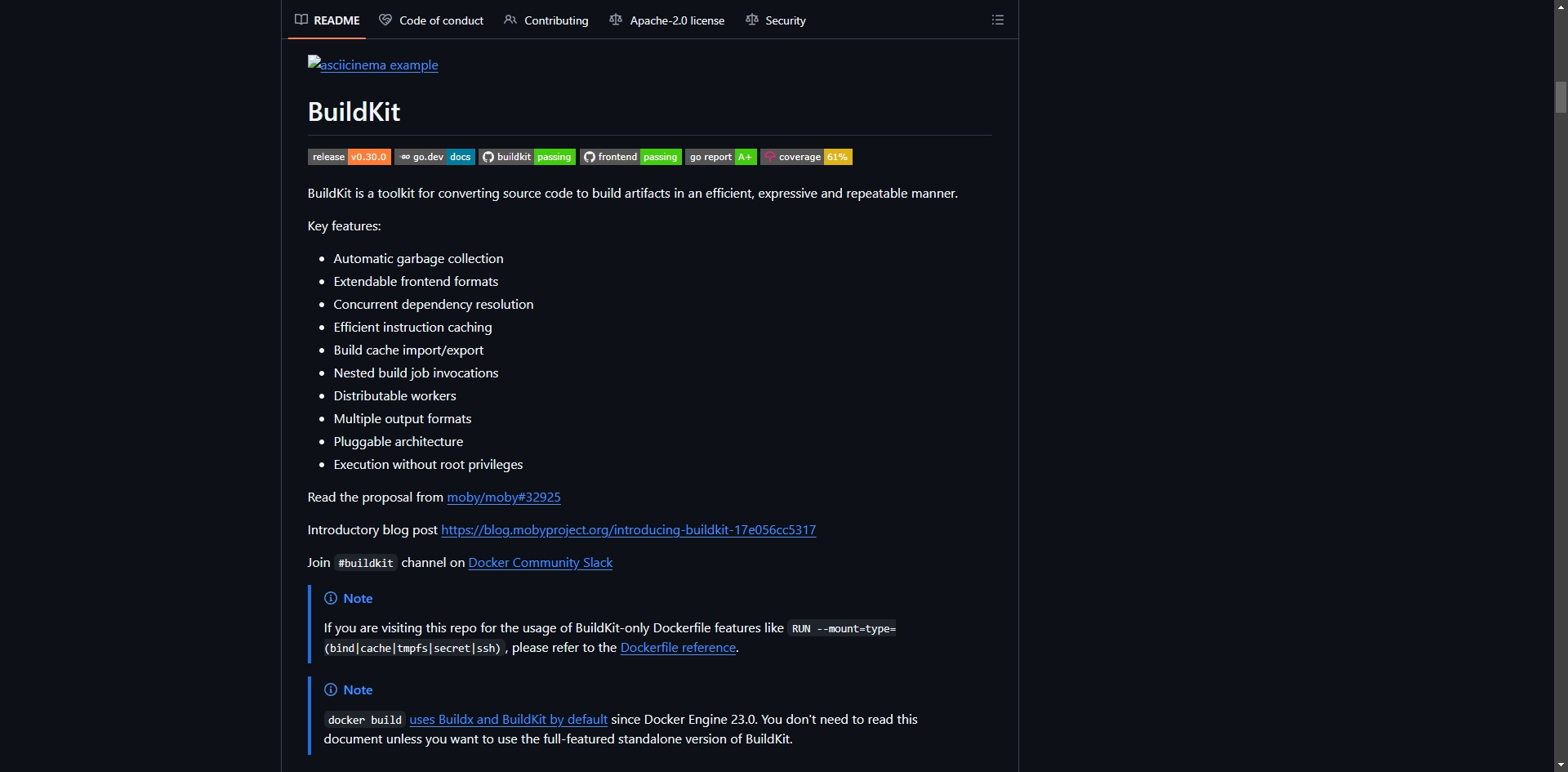Click 'Automatic garbage collection' list item
This screenshot has height=772, width=1568.
[419, 258]
